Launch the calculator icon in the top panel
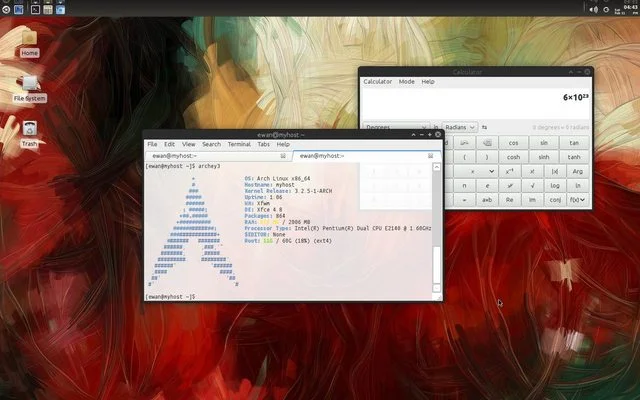This screenshot has height=400, width=640. (x=48, y=9)
